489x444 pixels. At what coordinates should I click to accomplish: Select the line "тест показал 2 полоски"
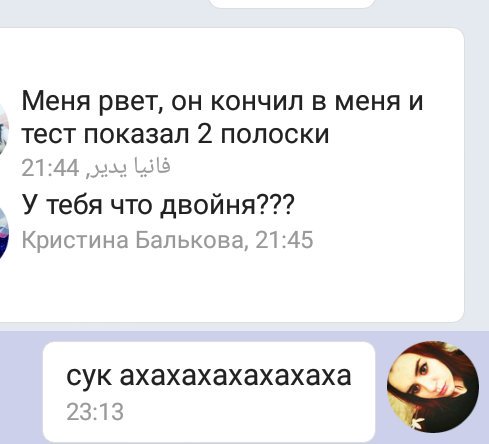pyautogui.click(x=175, y=134)
